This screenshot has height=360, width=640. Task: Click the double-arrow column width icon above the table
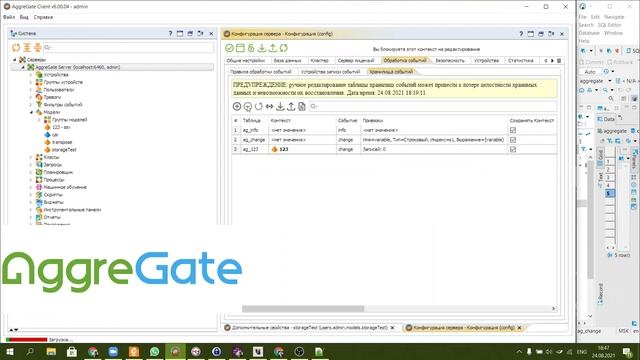pos(269,107)
